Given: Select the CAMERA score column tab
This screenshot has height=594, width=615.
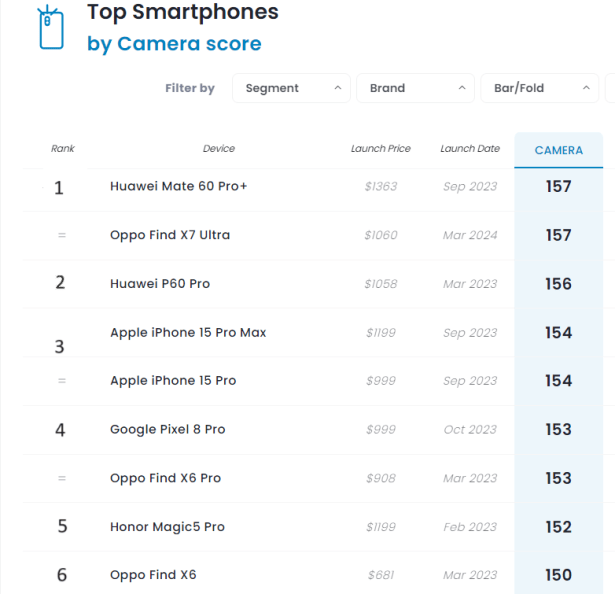Looking at the screenshot, I should point(558,150).
